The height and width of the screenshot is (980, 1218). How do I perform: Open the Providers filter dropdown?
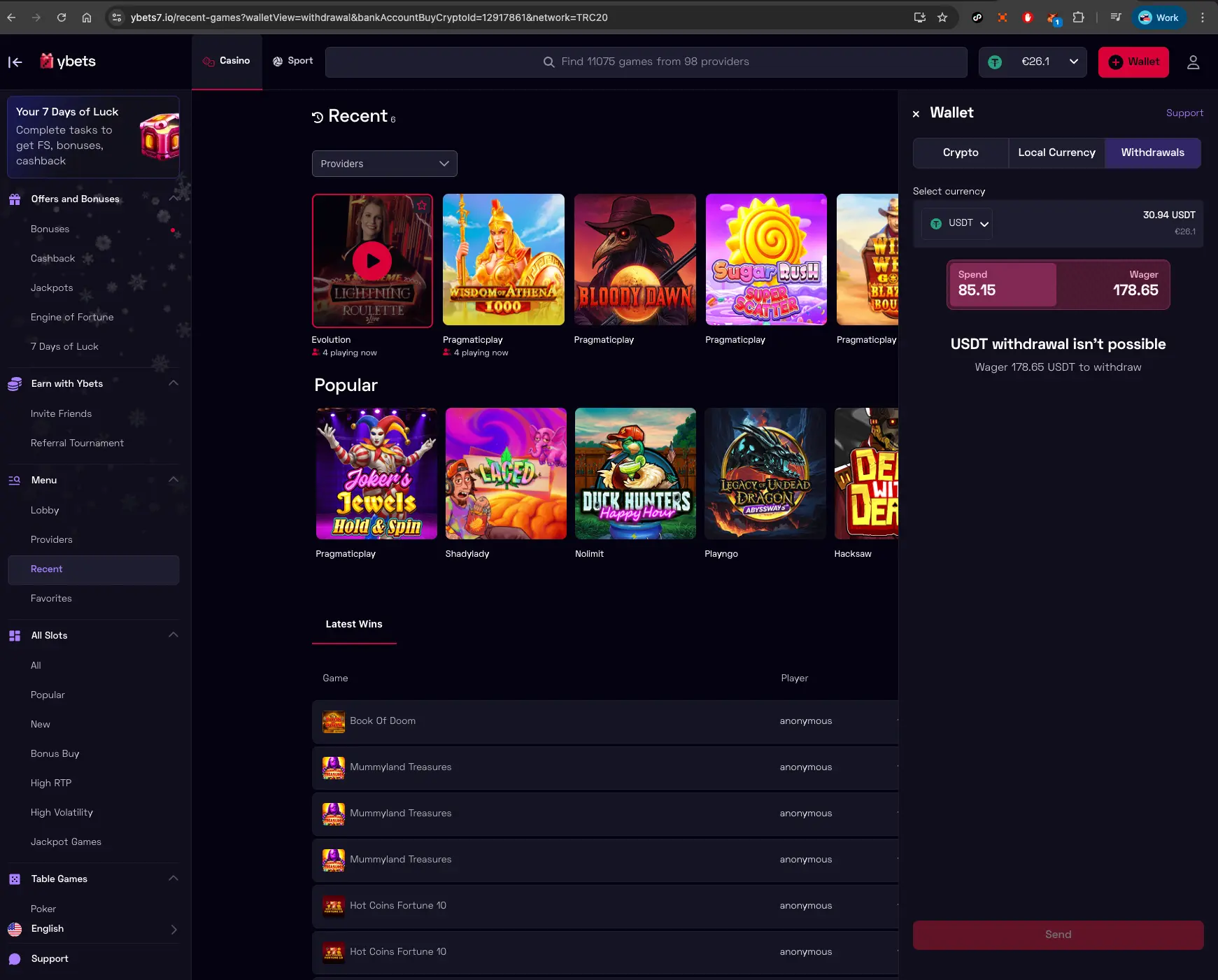pos(385,164)
